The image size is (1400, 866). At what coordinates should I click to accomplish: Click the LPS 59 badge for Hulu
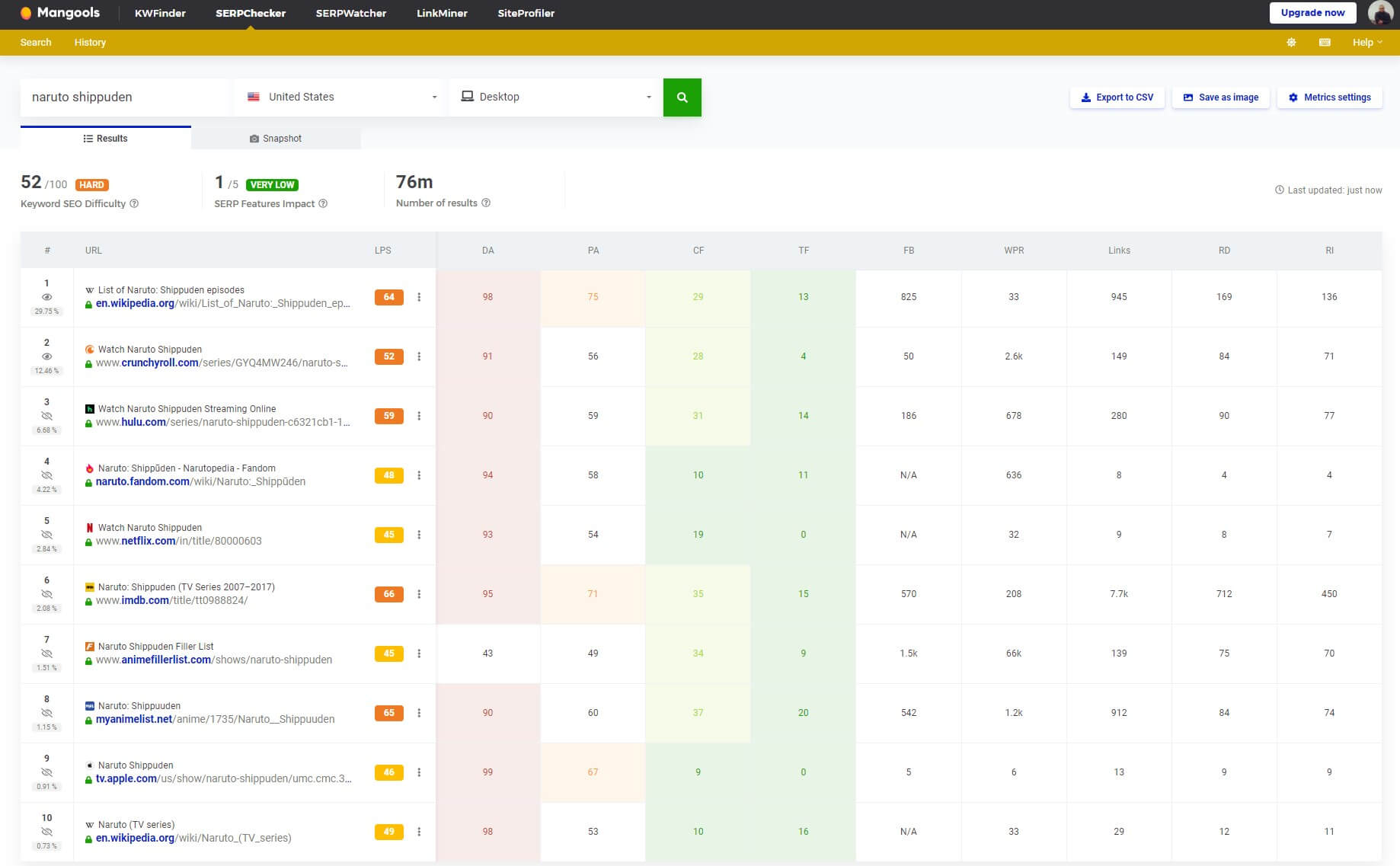click(388, 416)
